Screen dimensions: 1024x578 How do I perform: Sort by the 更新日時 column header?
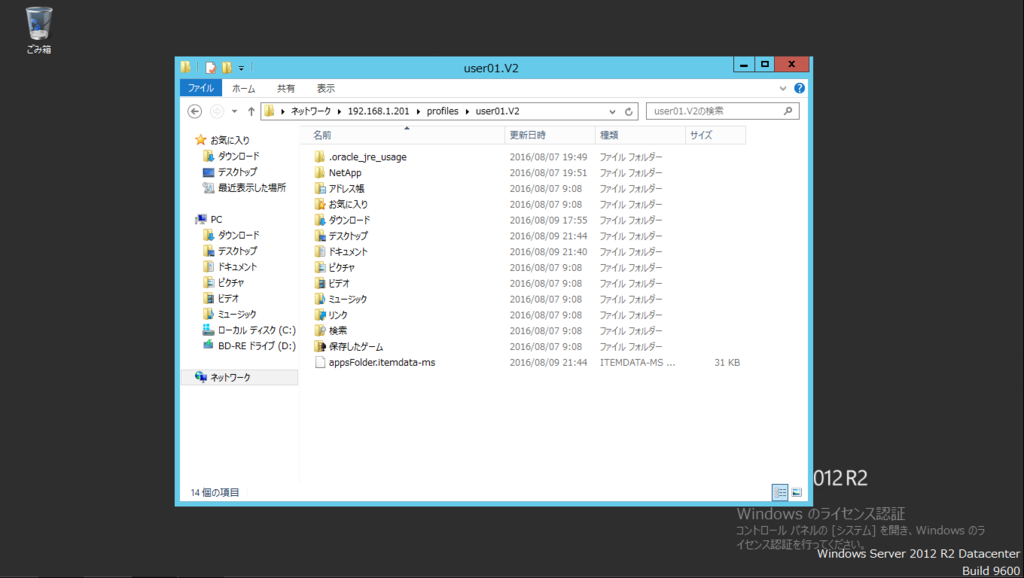tap(550, 135)
